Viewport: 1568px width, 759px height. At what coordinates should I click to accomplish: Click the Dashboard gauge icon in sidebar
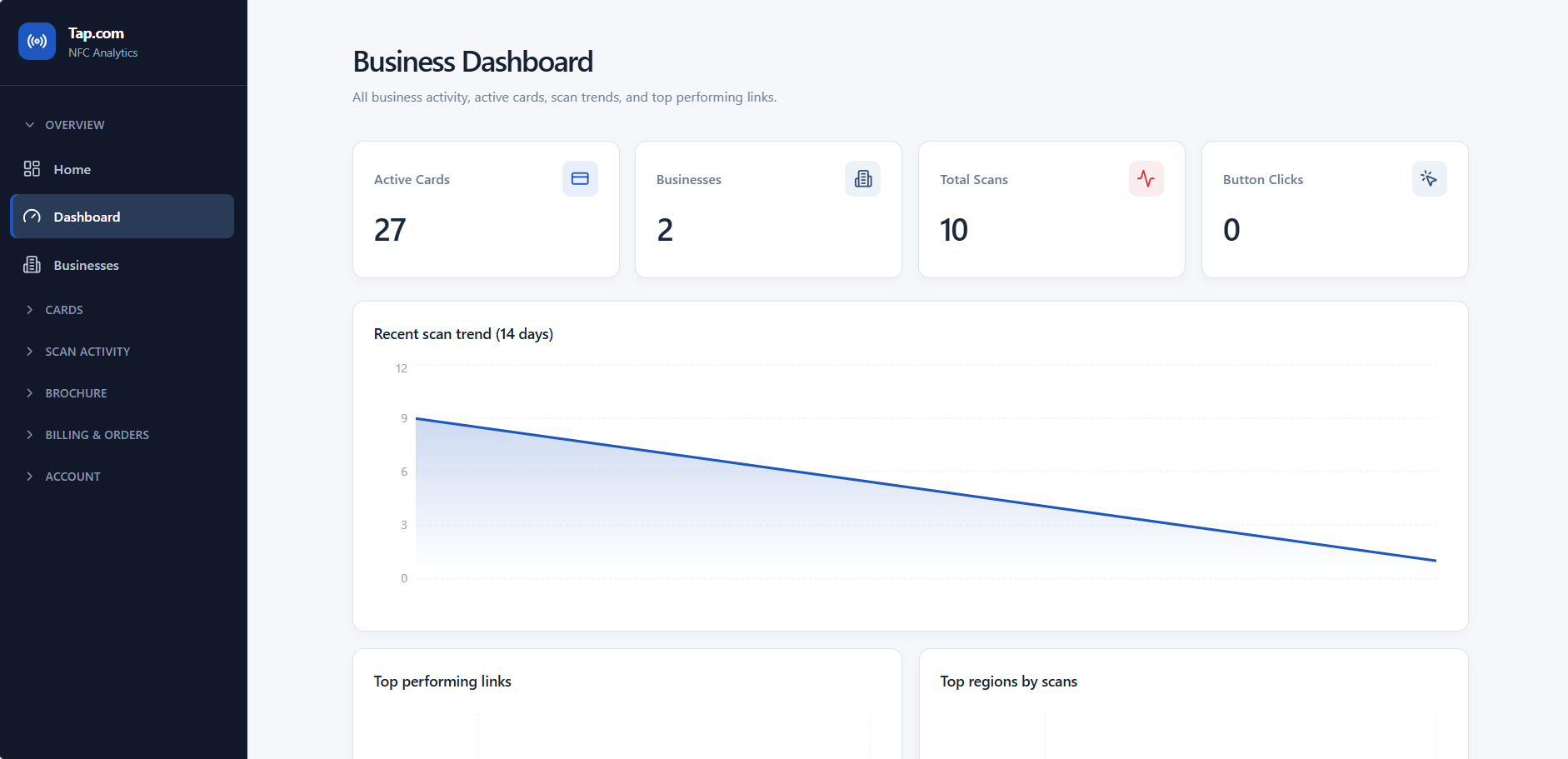click(x=32, y=217)
